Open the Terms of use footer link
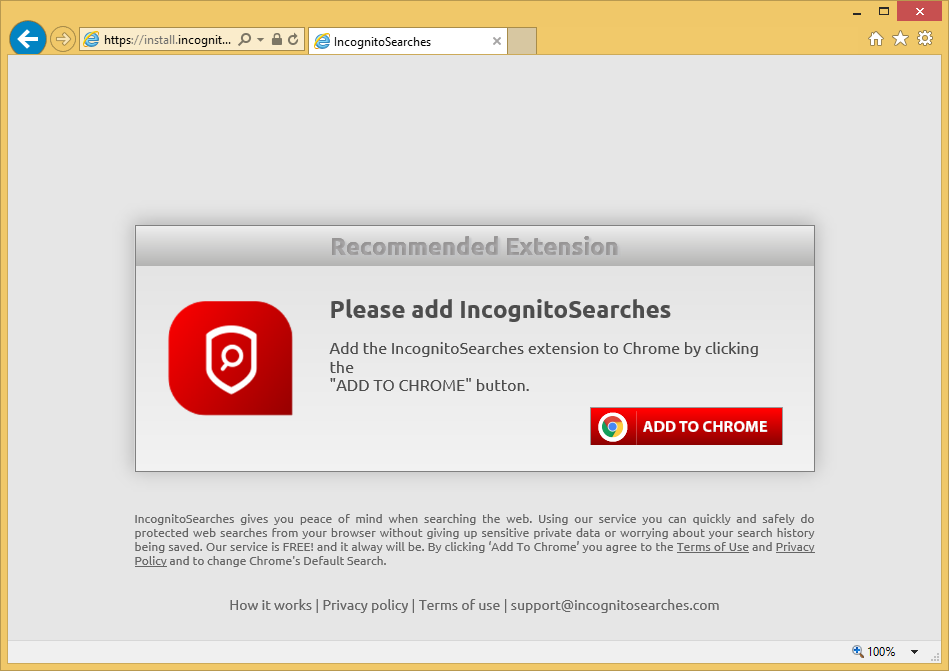The height and width of the screenshot is (671, 949). tap(459, 605)
